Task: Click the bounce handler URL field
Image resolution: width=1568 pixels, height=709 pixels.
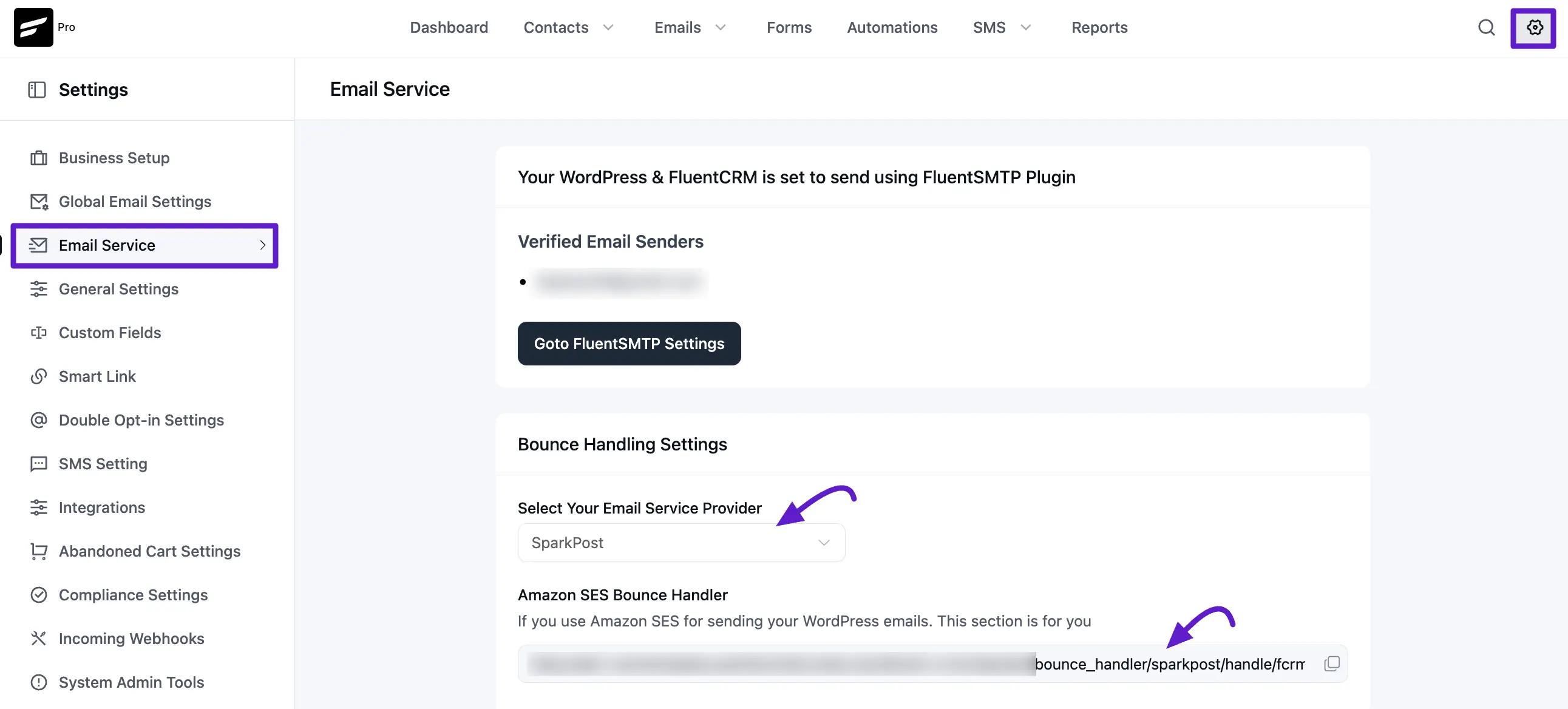Action: [932, 664]
